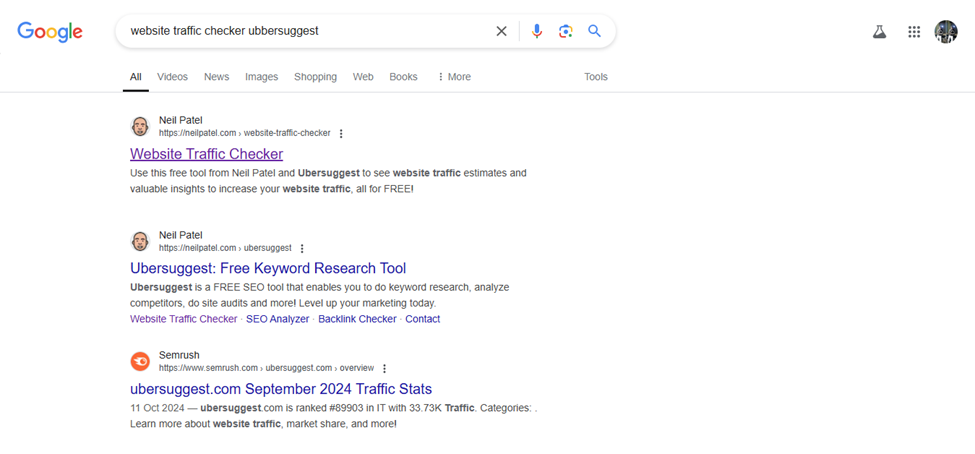Click the semrush.com › ubersuggest.com › overview URL
This screenshot has height=454, width=975.
click(266, 368)
